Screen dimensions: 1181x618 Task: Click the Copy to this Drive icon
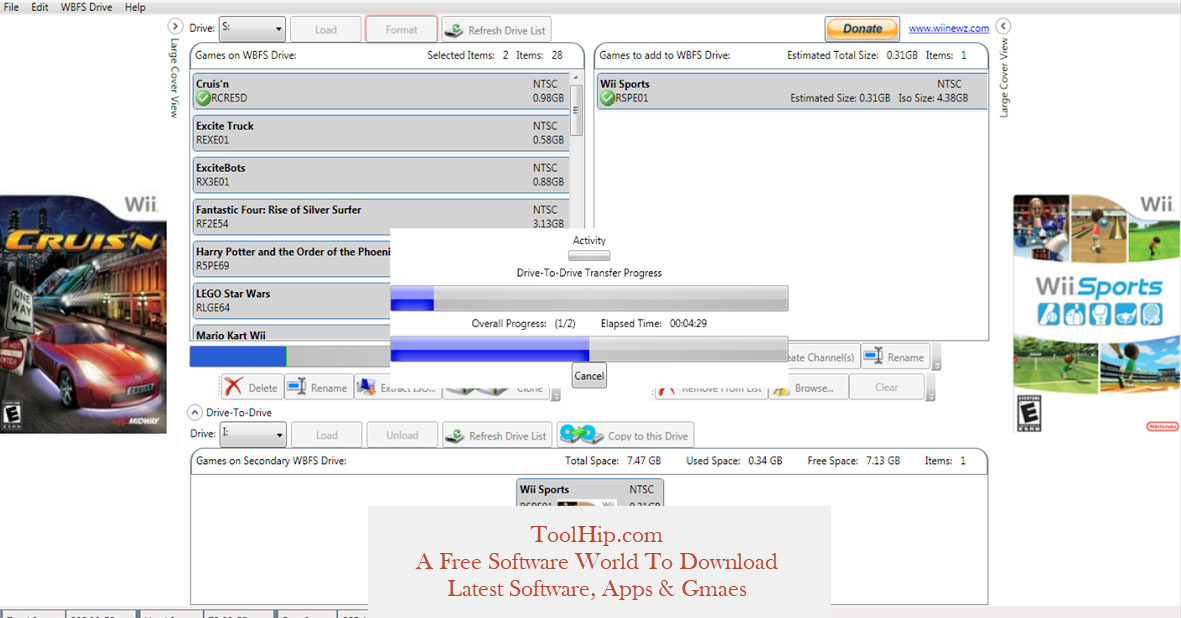[581, 435]
